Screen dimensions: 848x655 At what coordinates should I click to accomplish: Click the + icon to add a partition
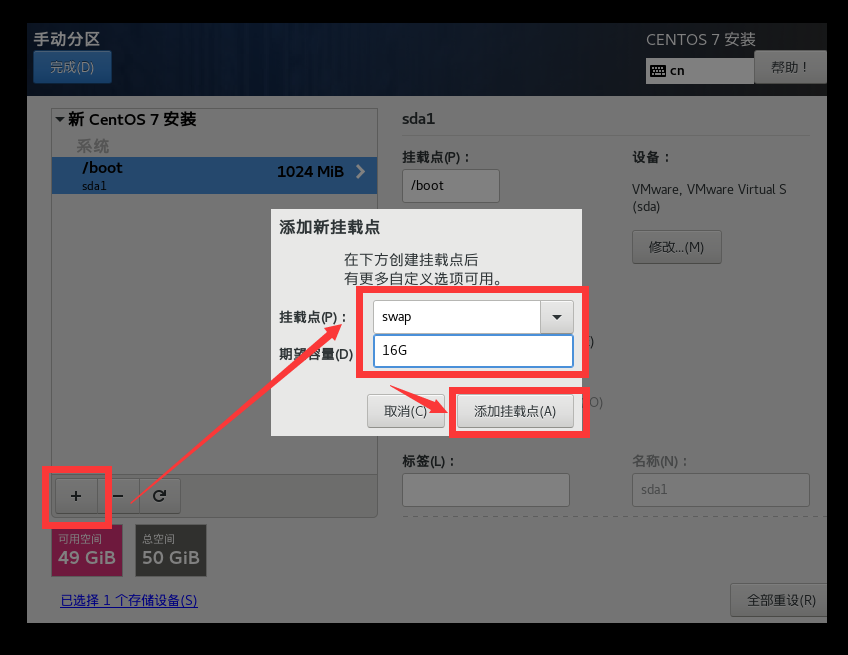tap(77, 496)
